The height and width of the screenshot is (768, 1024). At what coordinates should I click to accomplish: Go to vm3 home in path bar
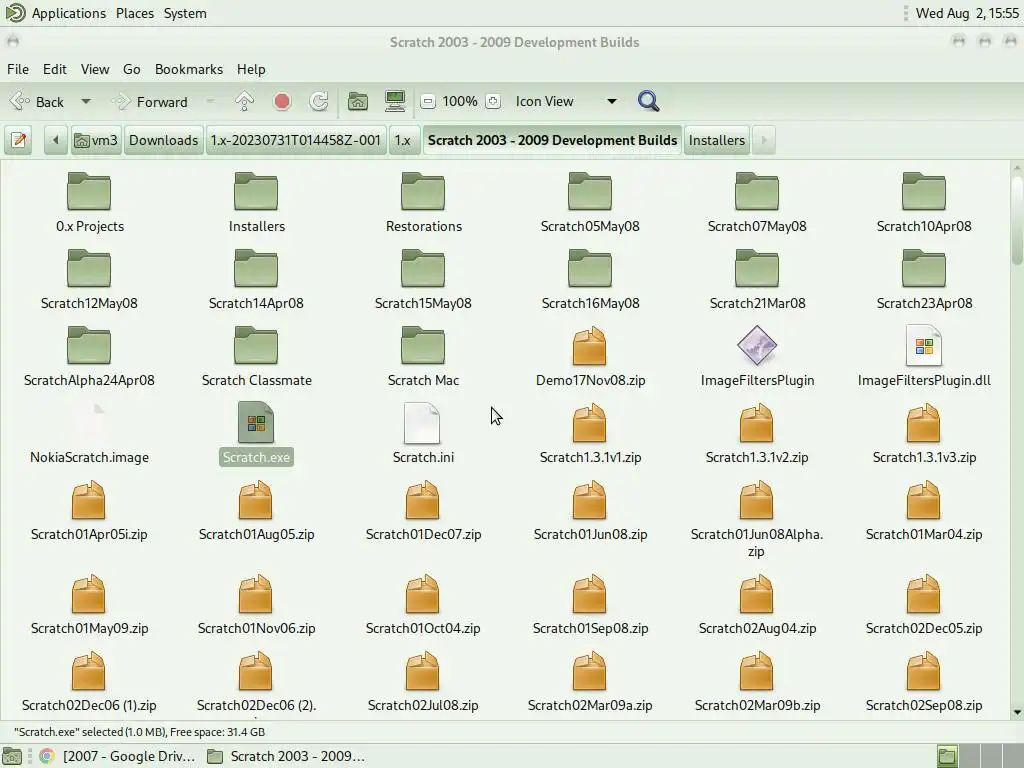(96, 140)
